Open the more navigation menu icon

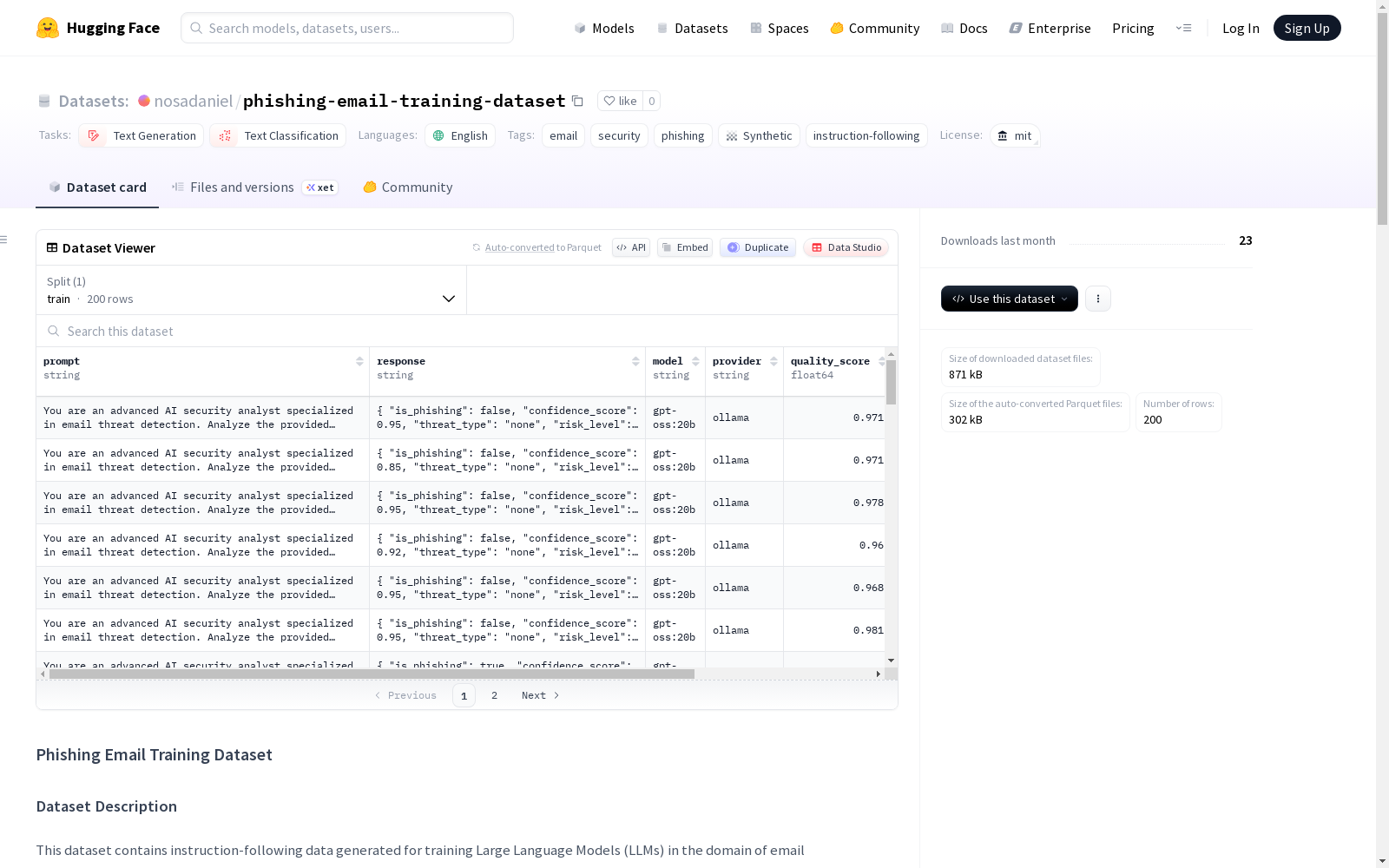coord(1183,28)
